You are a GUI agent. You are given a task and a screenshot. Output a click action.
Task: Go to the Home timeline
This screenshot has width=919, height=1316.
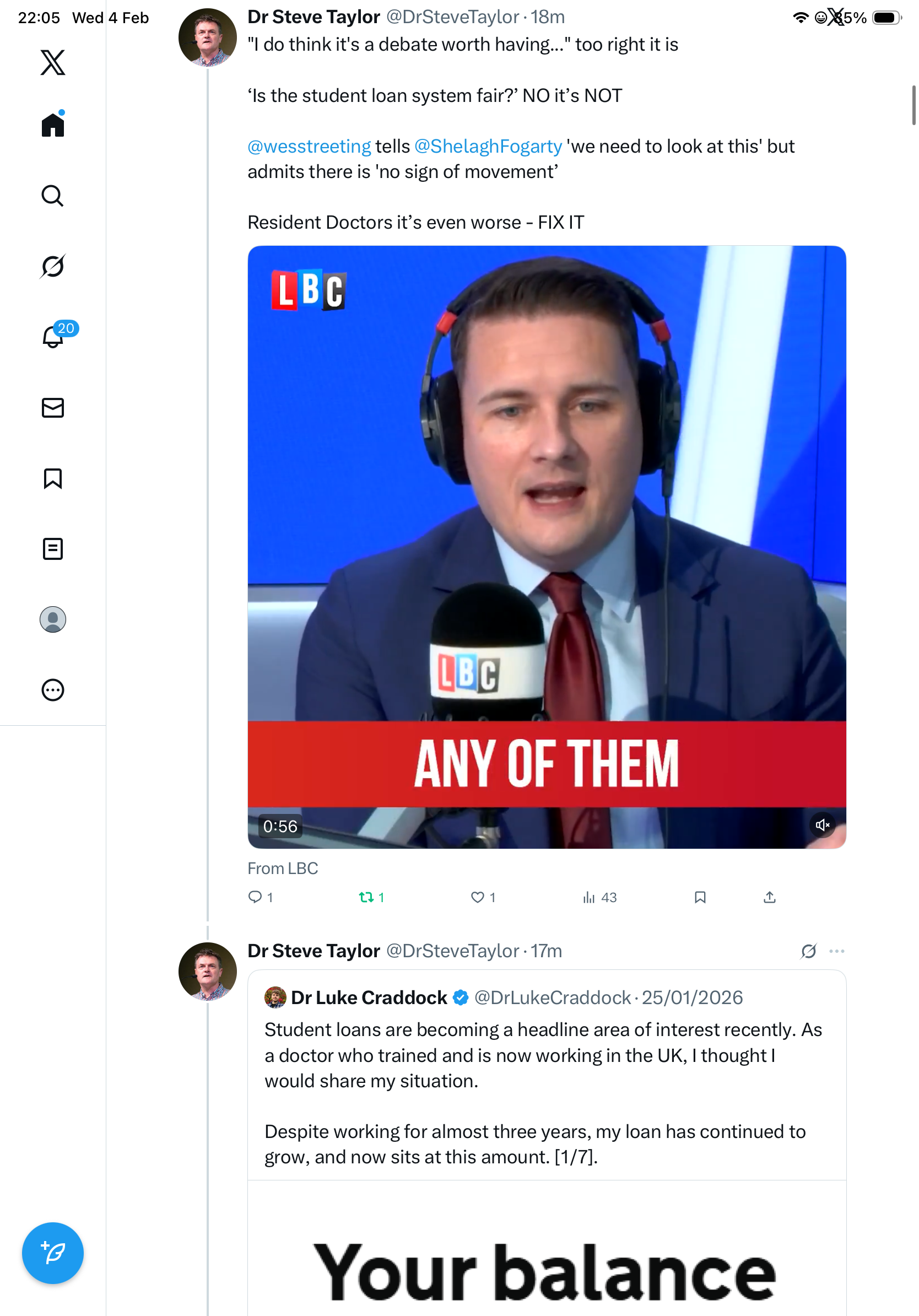[53, 125]
